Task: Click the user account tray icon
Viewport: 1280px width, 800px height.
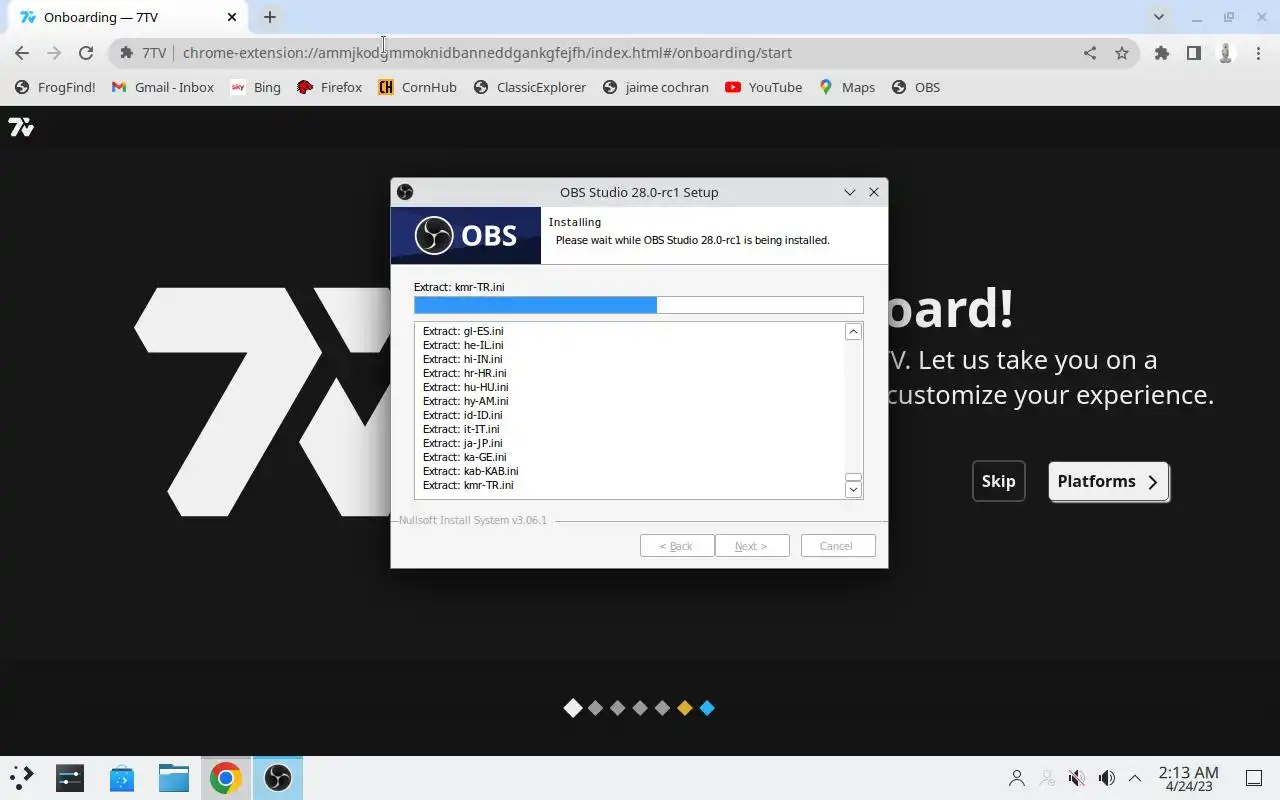Action: point(1017,778)
